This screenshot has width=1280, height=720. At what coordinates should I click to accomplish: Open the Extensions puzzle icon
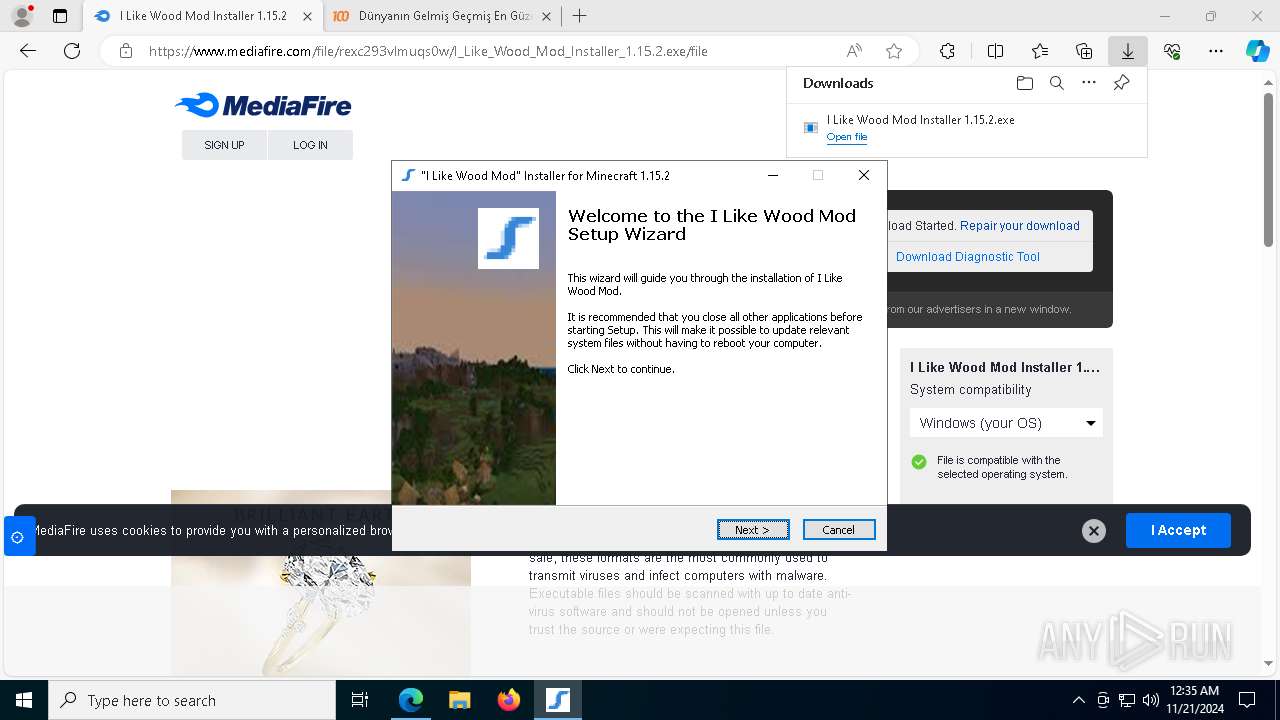click(947, 51)
